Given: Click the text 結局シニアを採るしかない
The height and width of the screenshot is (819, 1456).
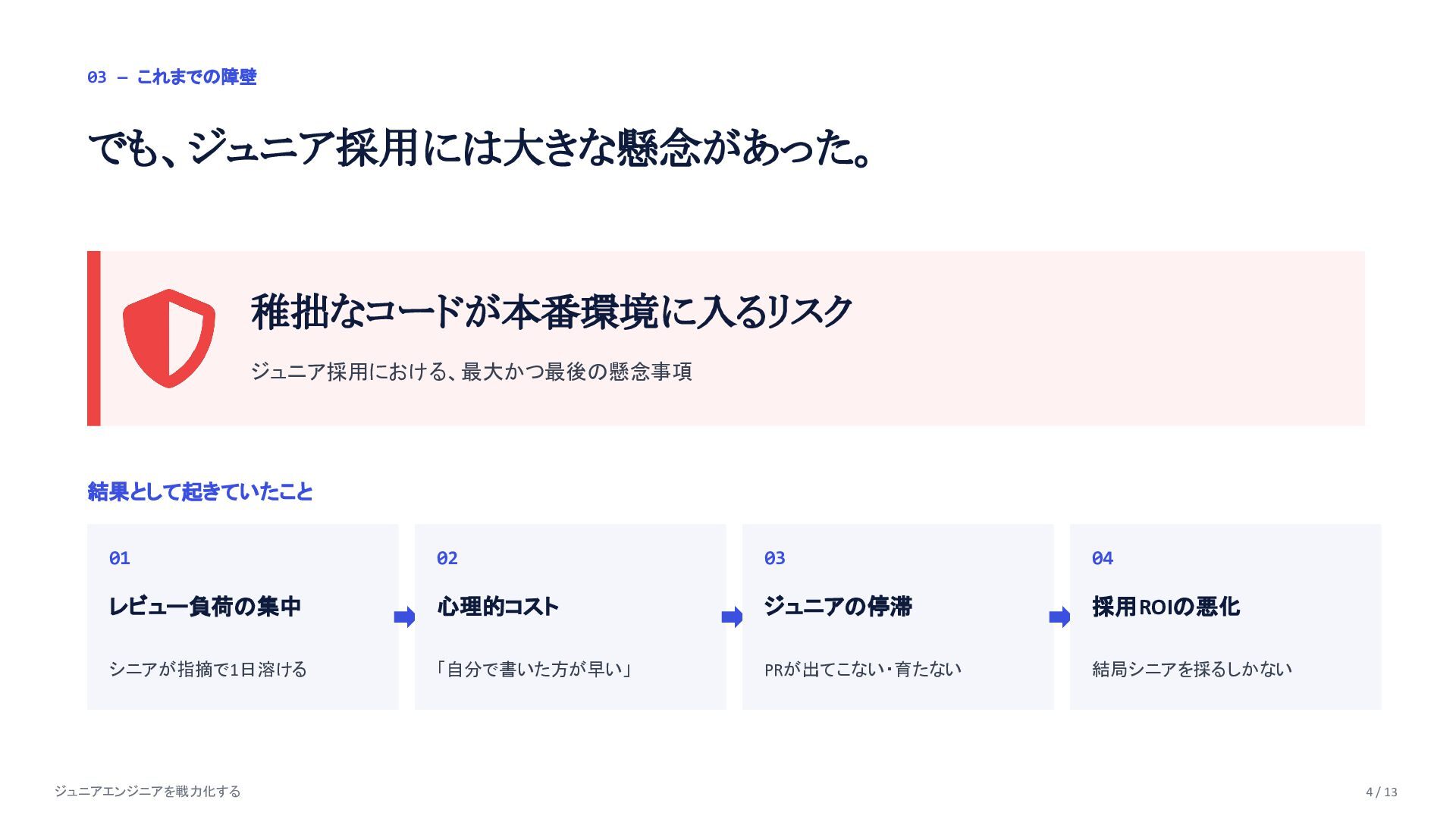Looking at the screenshot, I should click(x=1192, y=669).
